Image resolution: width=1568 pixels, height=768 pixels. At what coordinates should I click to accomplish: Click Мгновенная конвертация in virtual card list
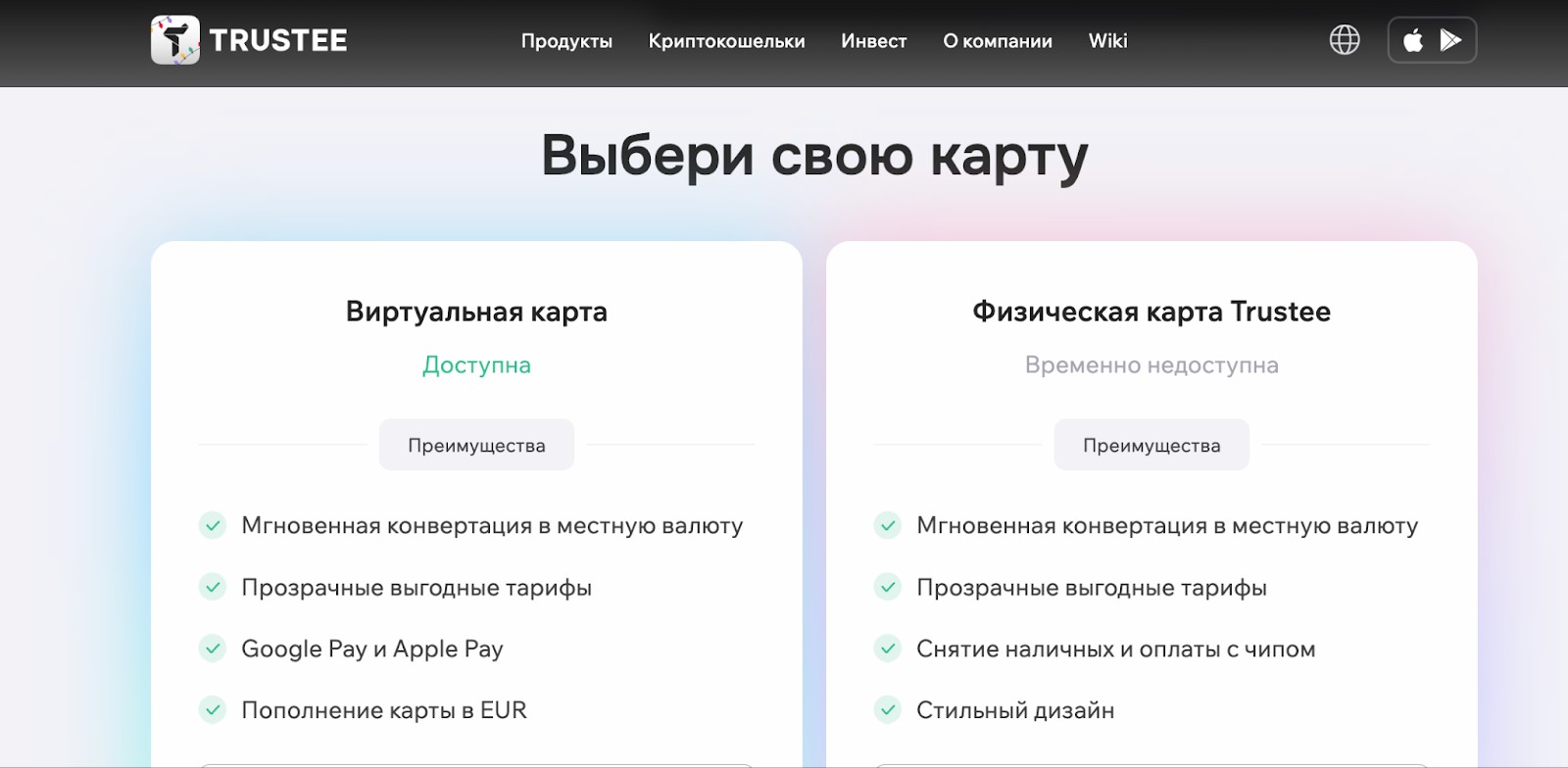tap(492, 526)
